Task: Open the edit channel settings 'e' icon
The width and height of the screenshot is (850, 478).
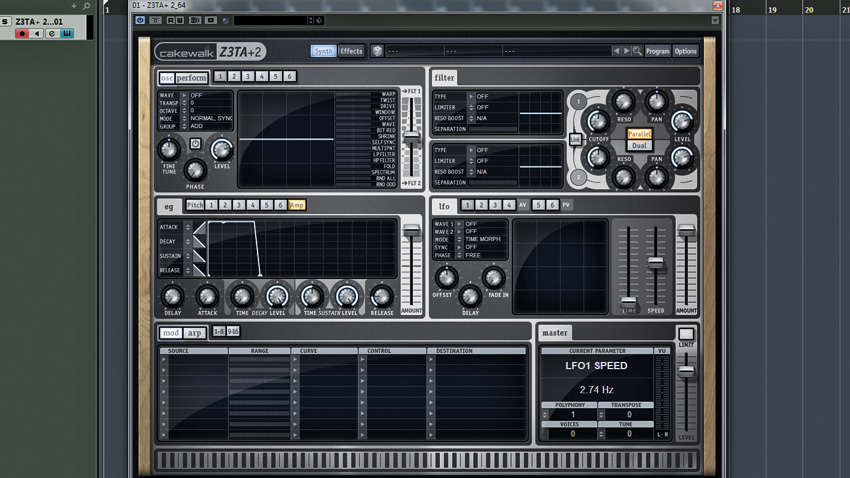Action: click(x=51, y=34)
